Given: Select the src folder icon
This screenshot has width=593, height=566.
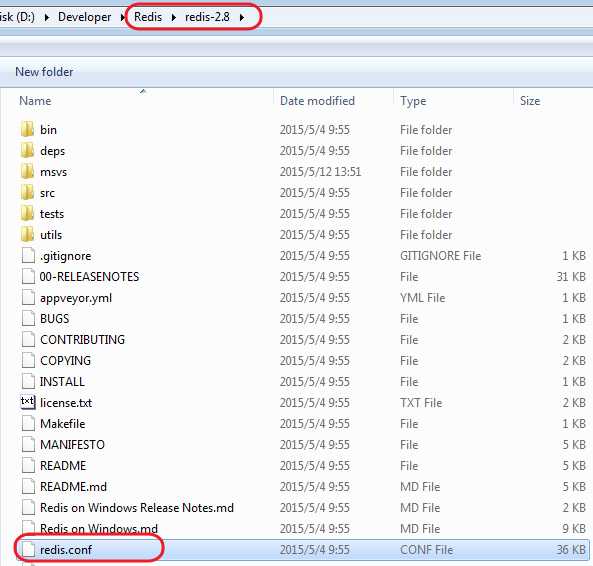Looking at the screenshot, I should click(x=28, y=193).
